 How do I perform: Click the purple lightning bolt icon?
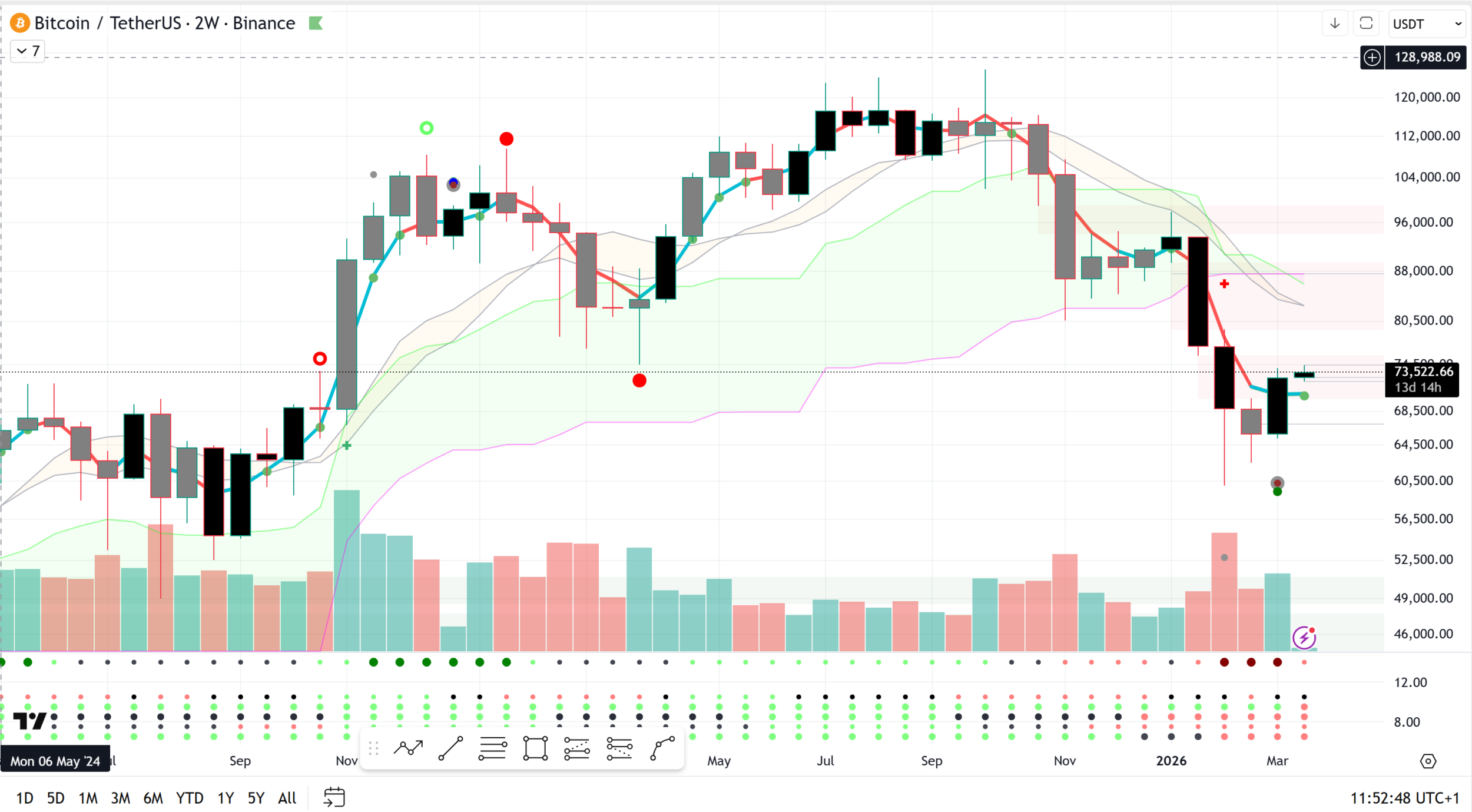(x=1304, y=637)
